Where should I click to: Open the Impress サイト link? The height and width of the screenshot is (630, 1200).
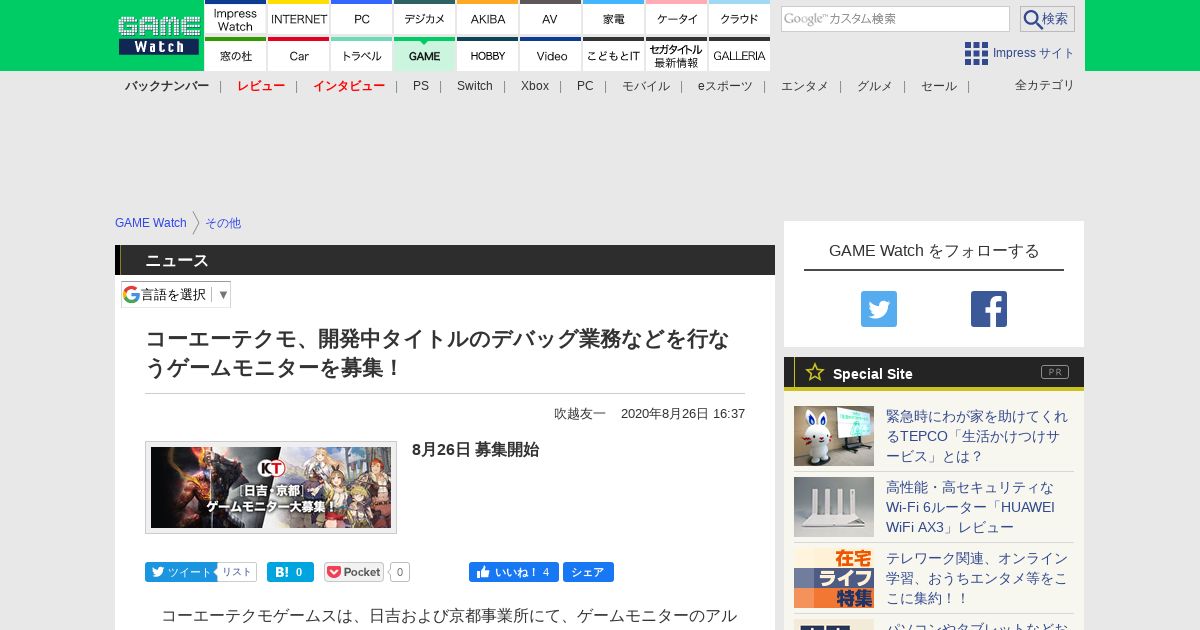[x=1033, y=53]
